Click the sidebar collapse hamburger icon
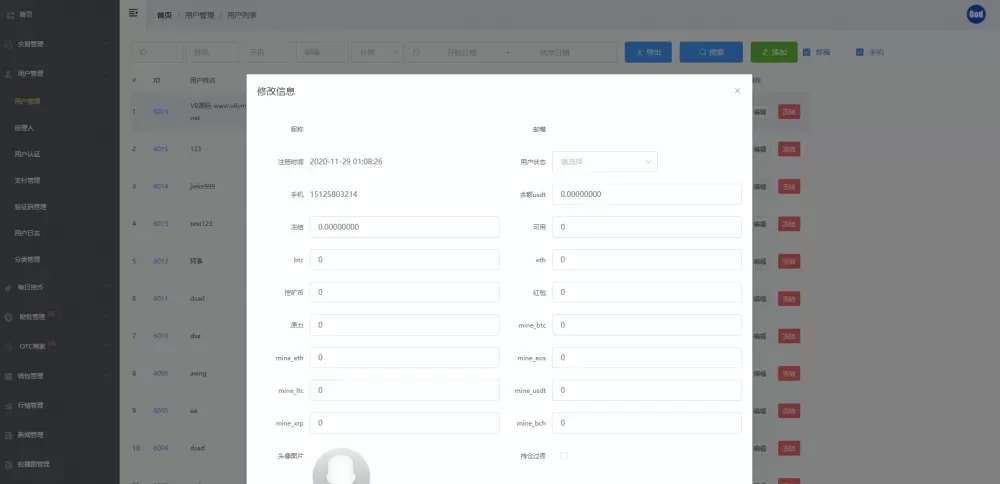 [134, 14]
